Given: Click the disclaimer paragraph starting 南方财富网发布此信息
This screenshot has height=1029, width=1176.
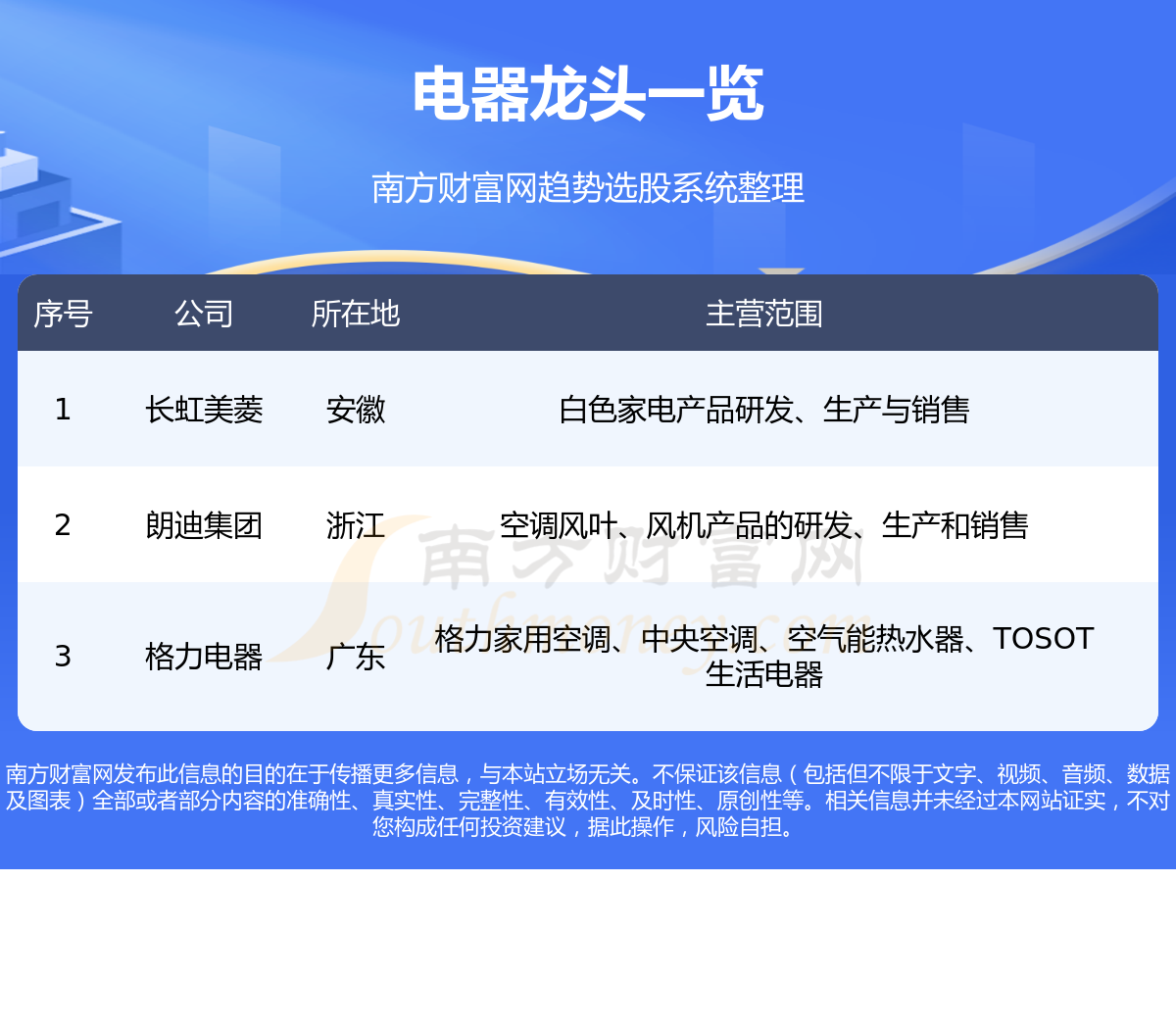Looking at the screenshot, I should 588,800.
